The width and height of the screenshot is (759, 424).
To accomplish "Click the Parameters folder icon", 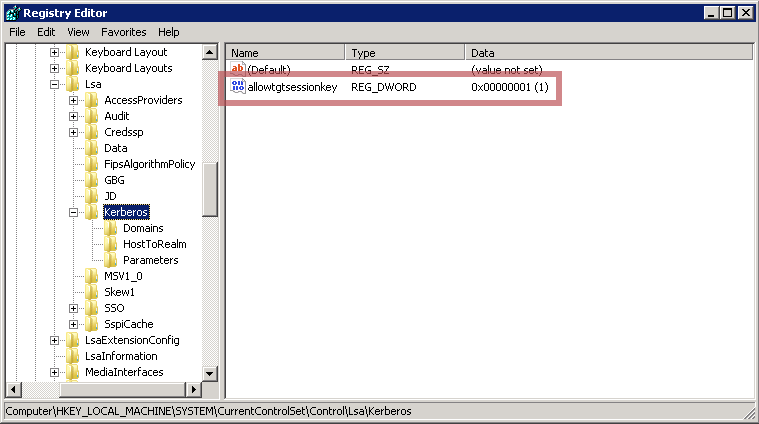I will [110, 259].
